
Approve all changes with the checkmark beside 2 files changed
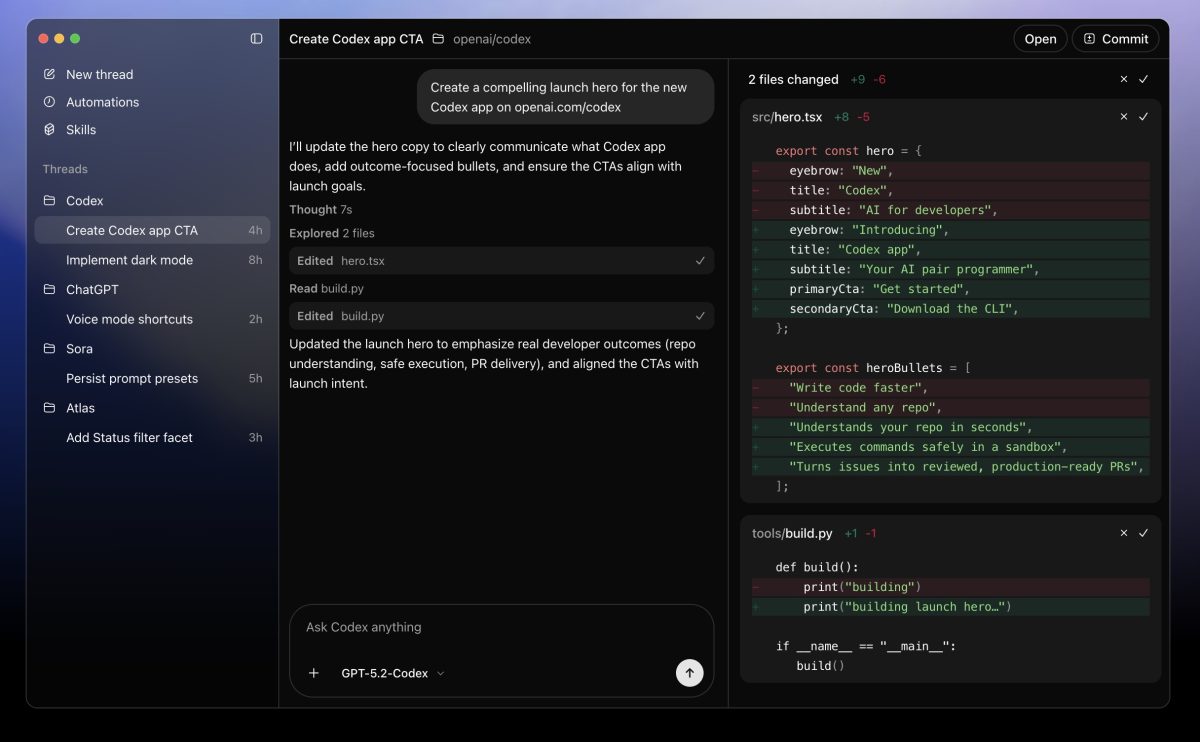1143,79
